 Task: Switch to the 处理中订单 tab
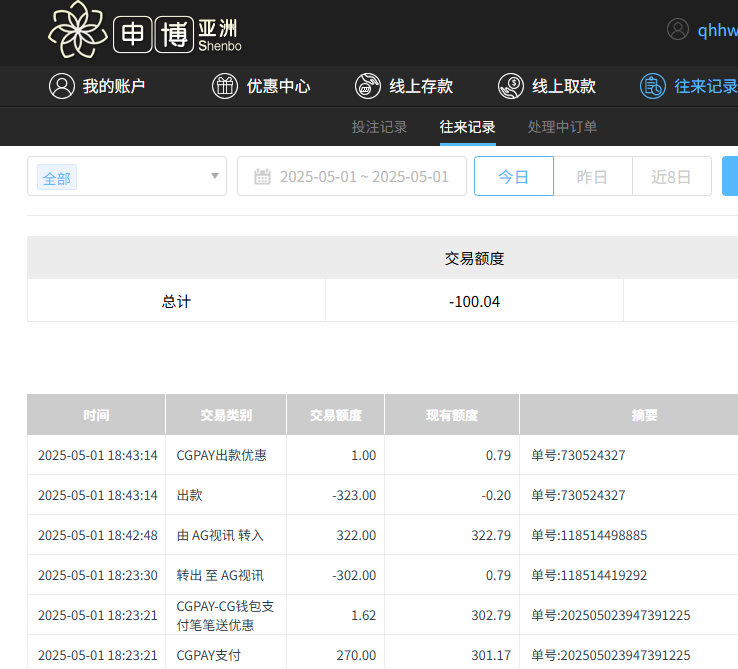coord(562,127)
